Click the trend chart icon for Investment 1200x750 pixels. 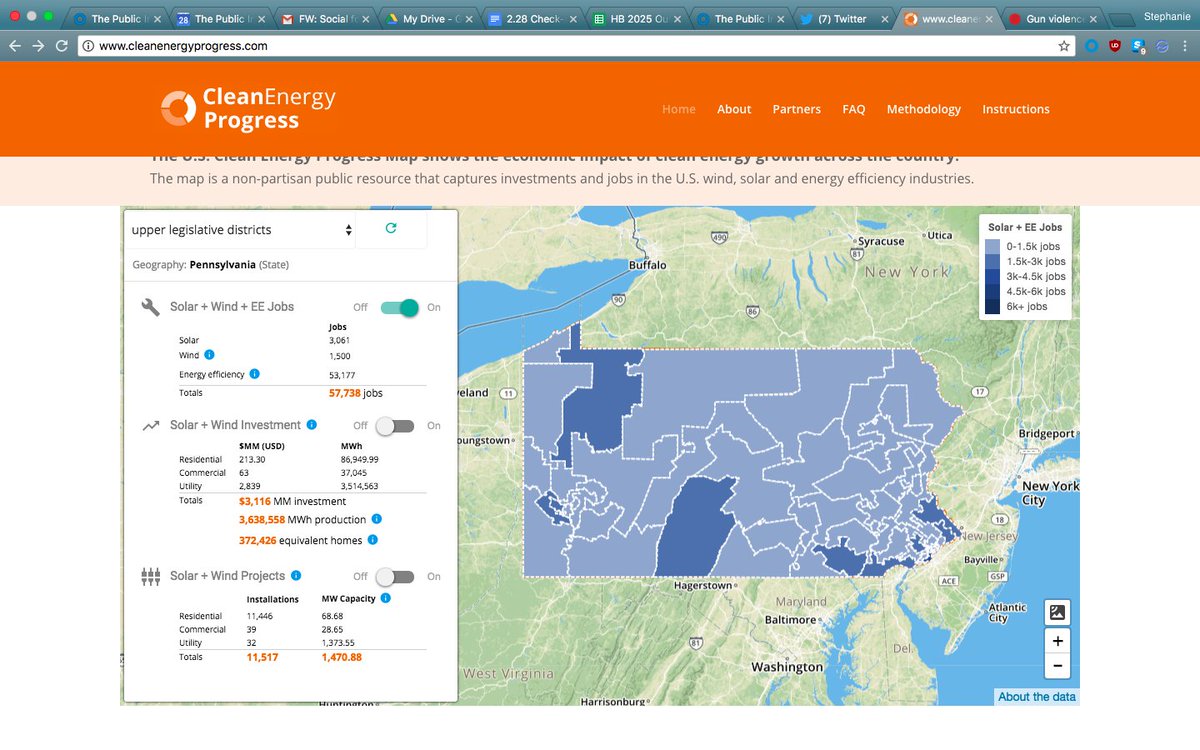pos(151,425)
